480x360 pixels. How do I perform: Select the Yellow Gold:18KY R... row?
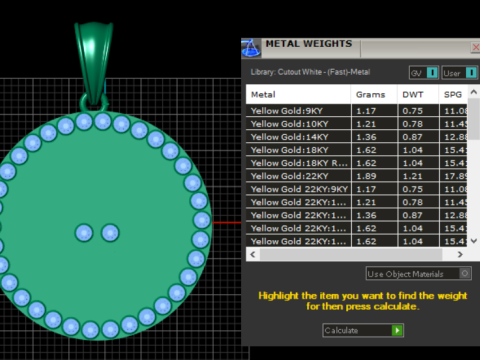(357, 163)
